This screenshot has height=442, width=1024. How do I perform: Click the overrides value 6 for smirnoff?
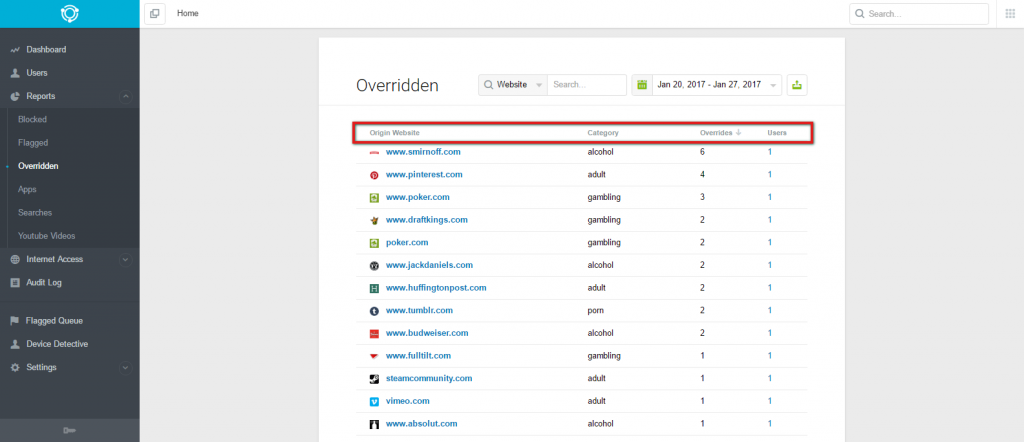pyautogui.click(x=702, y=151)
